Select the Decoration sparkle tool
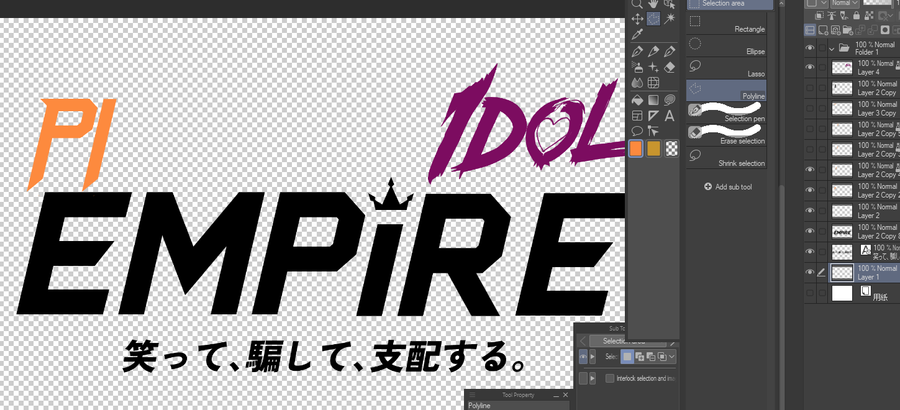The width and height of the screenshot is (900, 410). 653,67
